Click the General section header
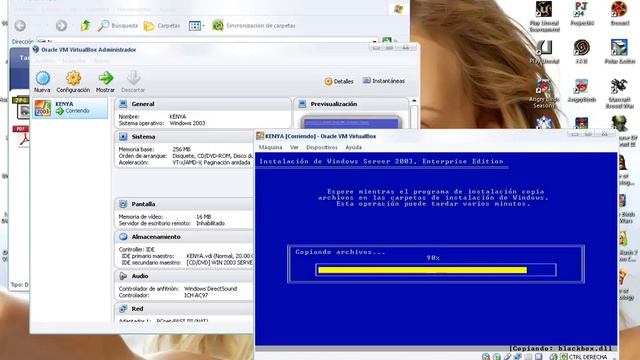 [x=202, y=104]
